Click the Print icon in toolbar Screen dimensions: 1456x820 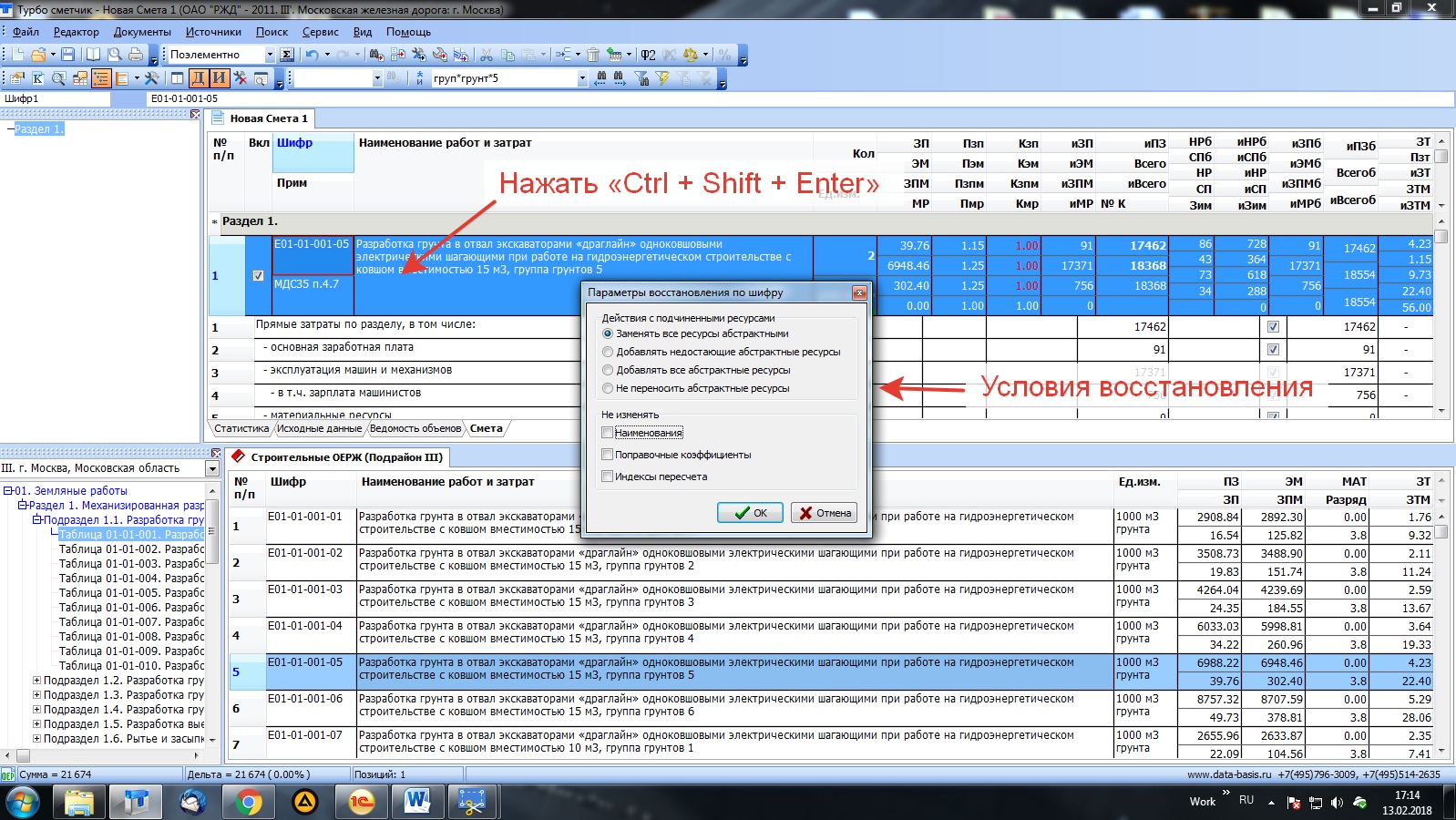coord(135,55)
